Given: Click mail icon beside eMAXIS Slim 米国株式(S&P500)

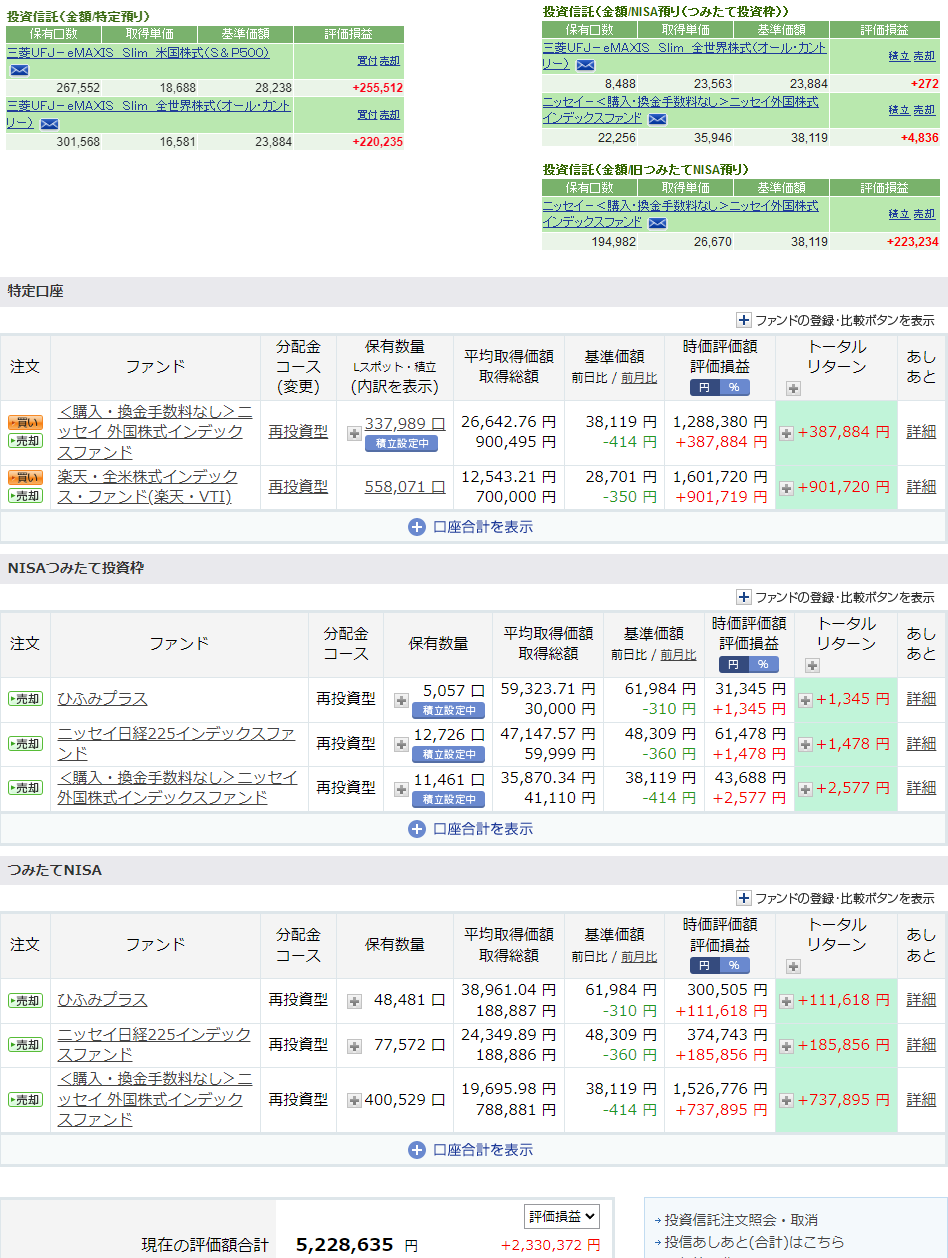Looking at the screenshot, I should click(x=20, y=70).
